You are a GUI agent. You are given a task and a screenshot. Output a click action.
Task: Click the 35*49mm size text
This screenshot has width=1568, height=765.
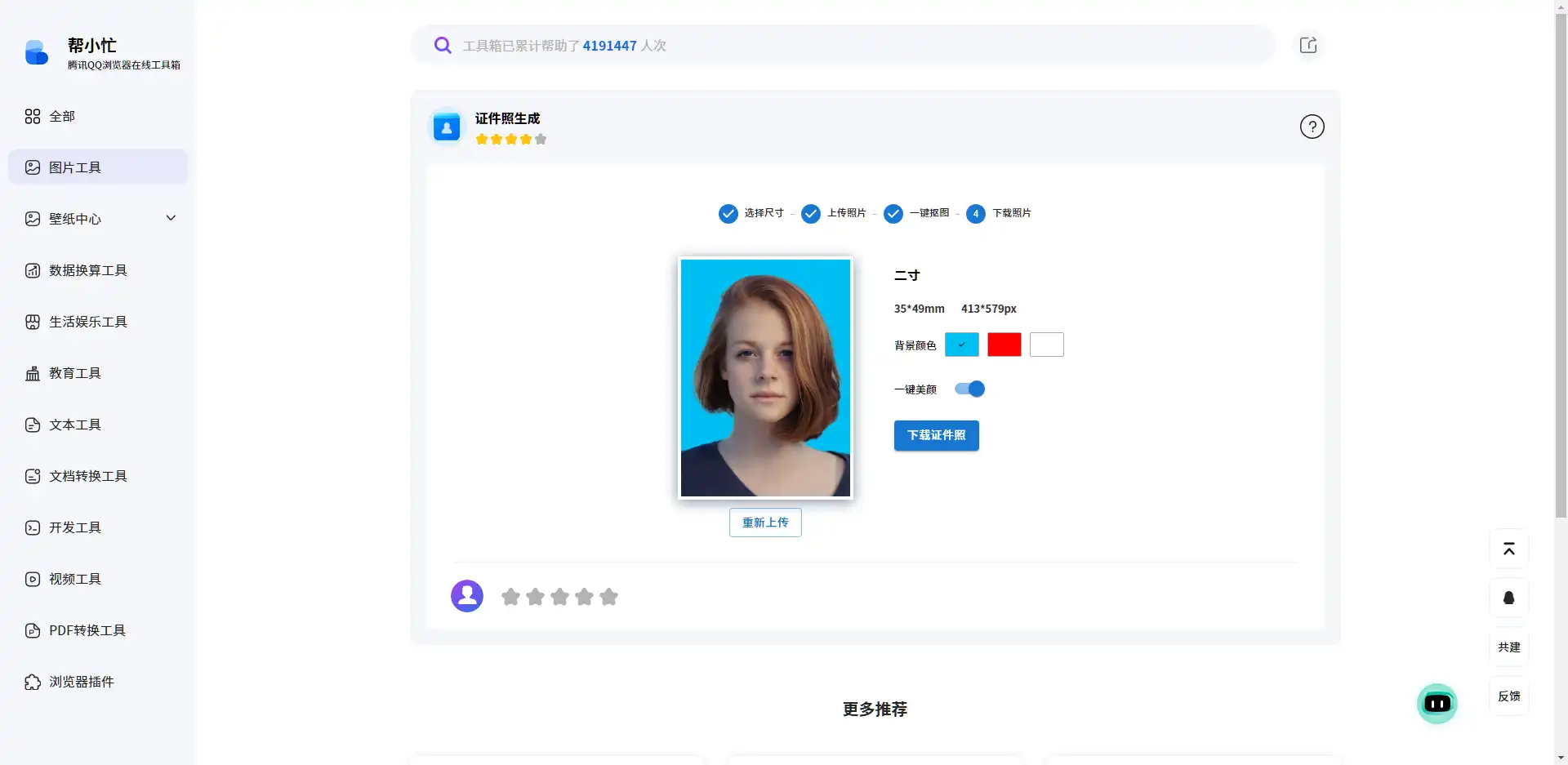click(919, 309)
